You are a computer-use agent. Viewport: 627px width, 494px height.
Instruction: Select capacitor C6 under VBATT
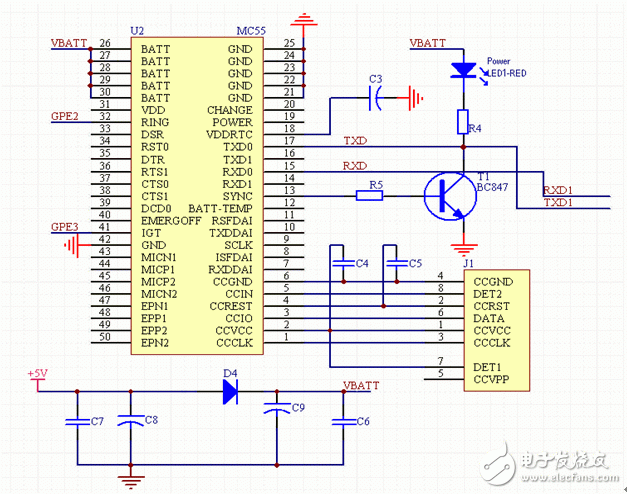(x=343, y=422)
